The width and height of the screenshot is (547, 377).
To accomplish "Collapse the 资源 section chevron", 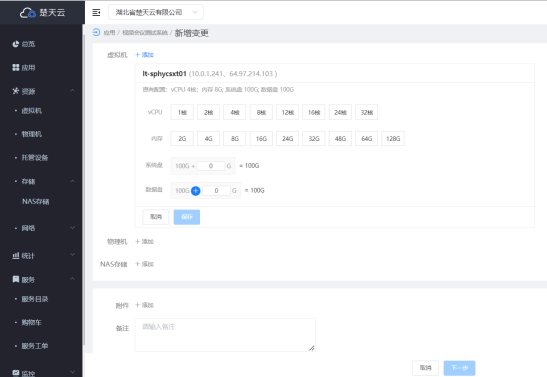I will click(x=72, y=90).
